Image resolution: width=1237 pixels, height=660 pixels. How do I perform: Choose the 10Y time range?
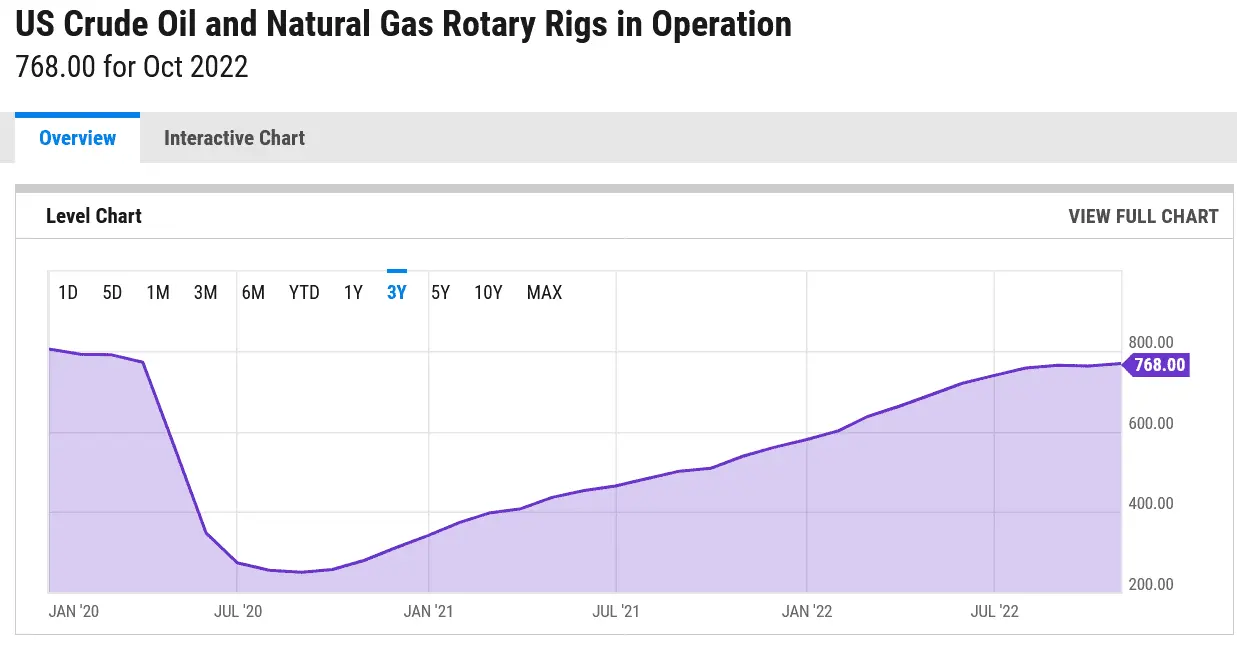(x=488, y=293)
